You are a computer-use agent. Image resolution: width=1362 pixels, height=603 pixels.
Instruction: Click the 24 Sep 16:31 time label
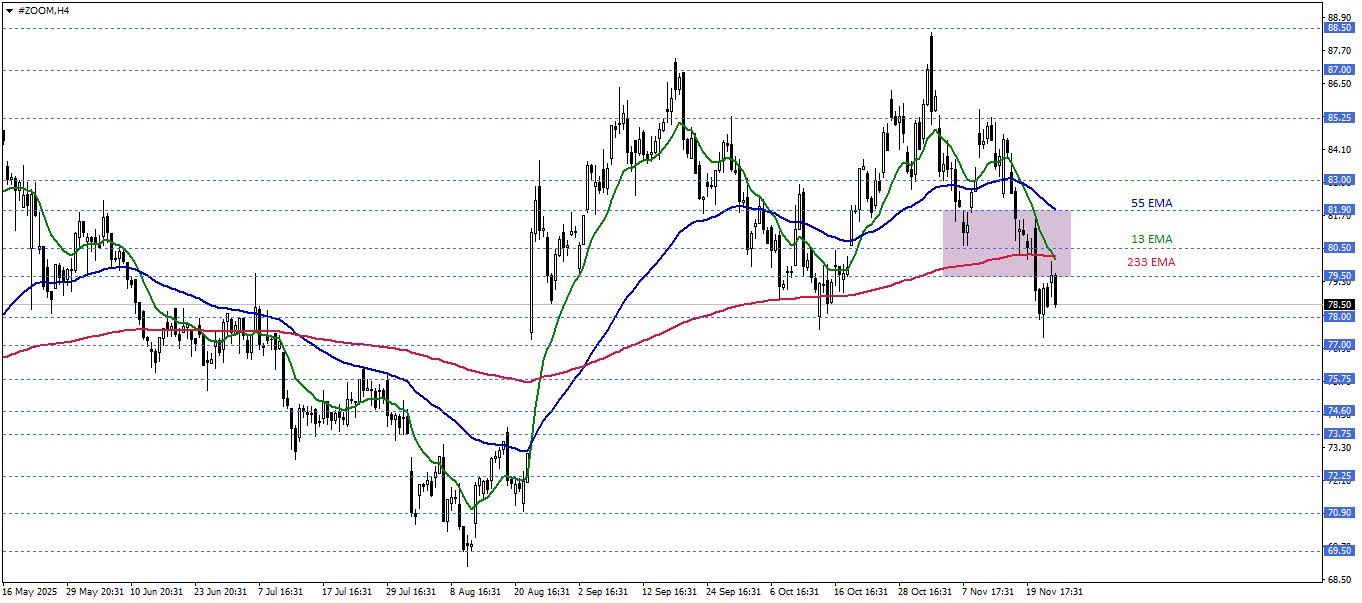733,592
